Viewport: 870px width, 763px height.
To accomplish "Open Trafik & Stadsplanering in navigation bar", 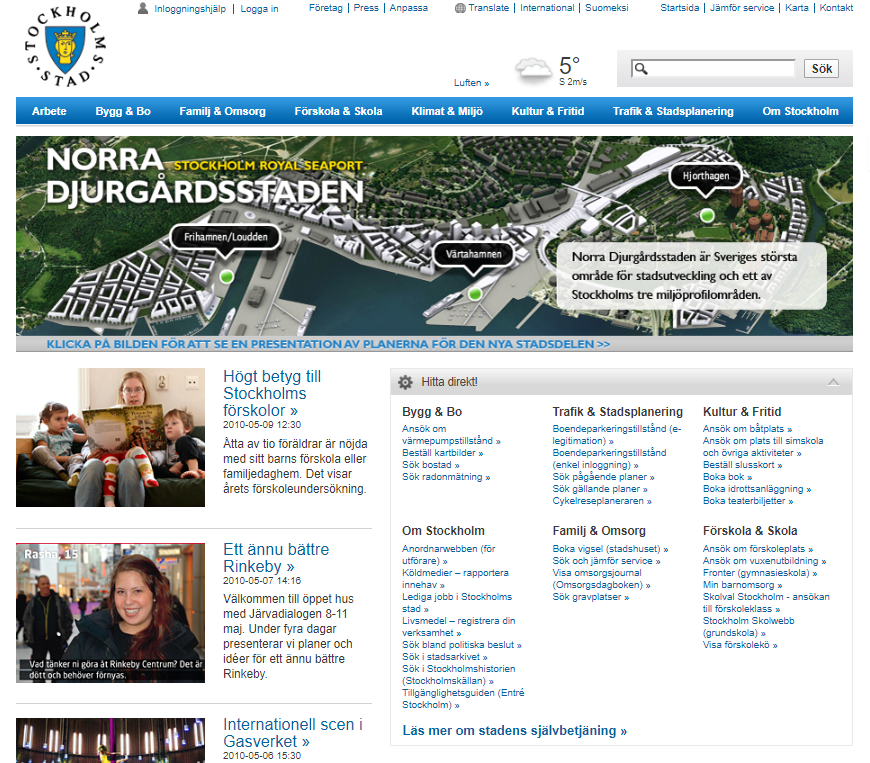I will coord(673,111).
